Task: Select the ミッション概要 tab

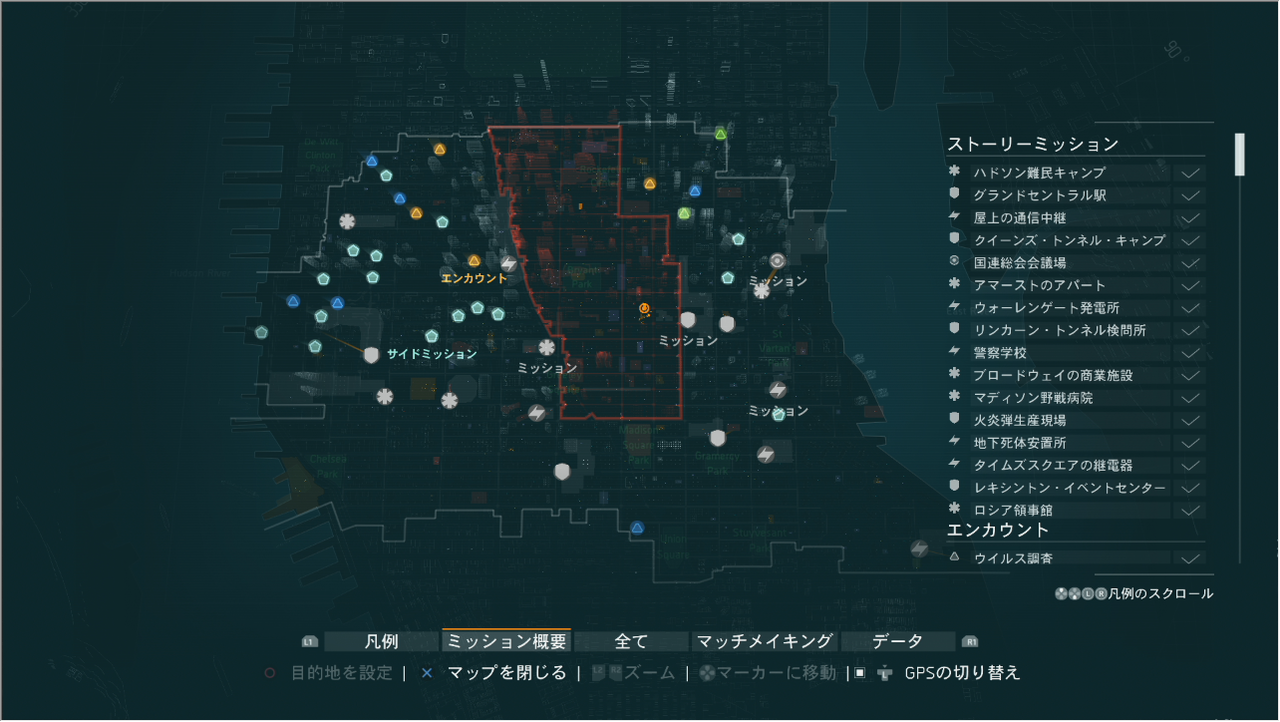Action: (506, 642)
